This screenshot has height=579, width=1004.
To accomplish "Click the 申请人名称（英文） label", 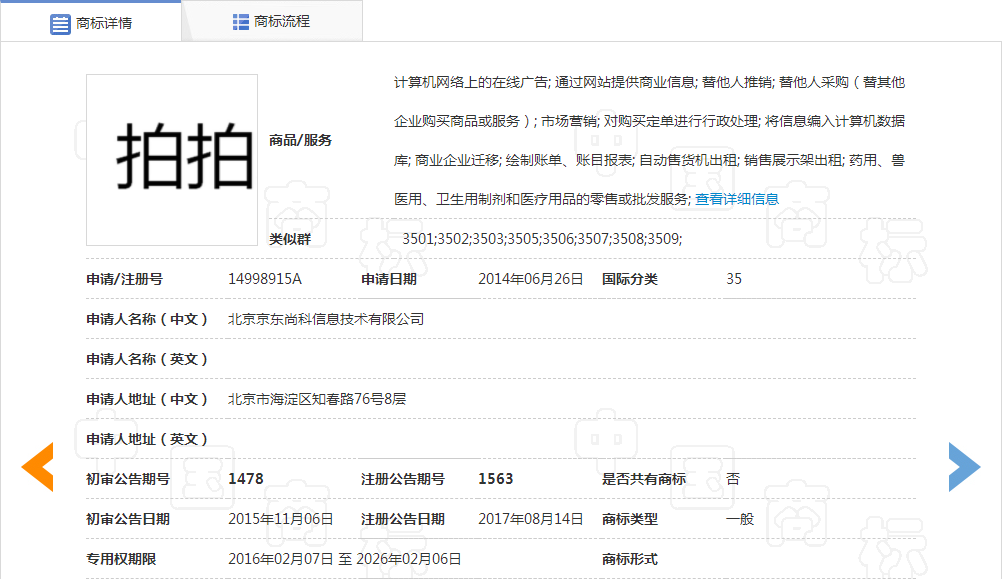I will (147, 359).
